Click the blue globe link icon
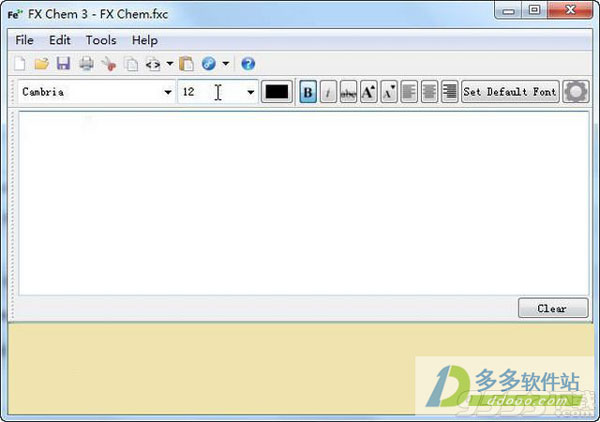This screenshot has height=422, width=600. [x=209, y=64]
